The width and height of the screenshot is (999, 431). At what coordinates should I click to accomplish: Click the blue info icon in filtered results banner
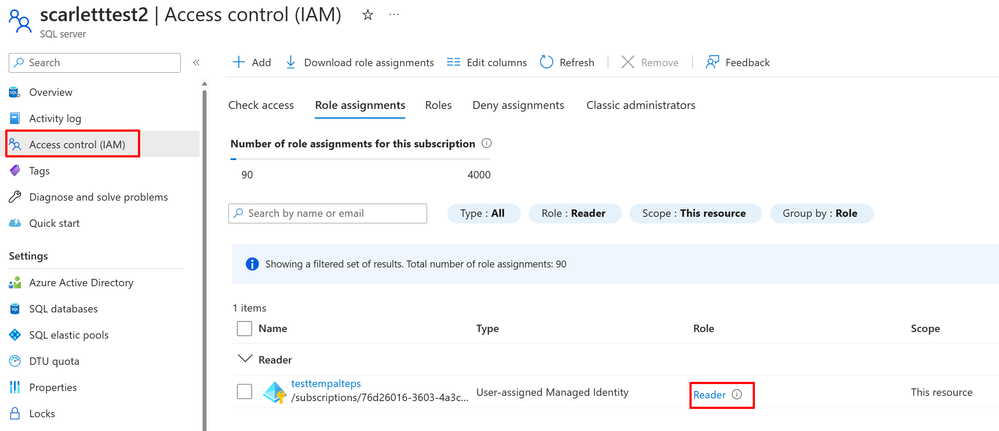[x=252, y=264]
